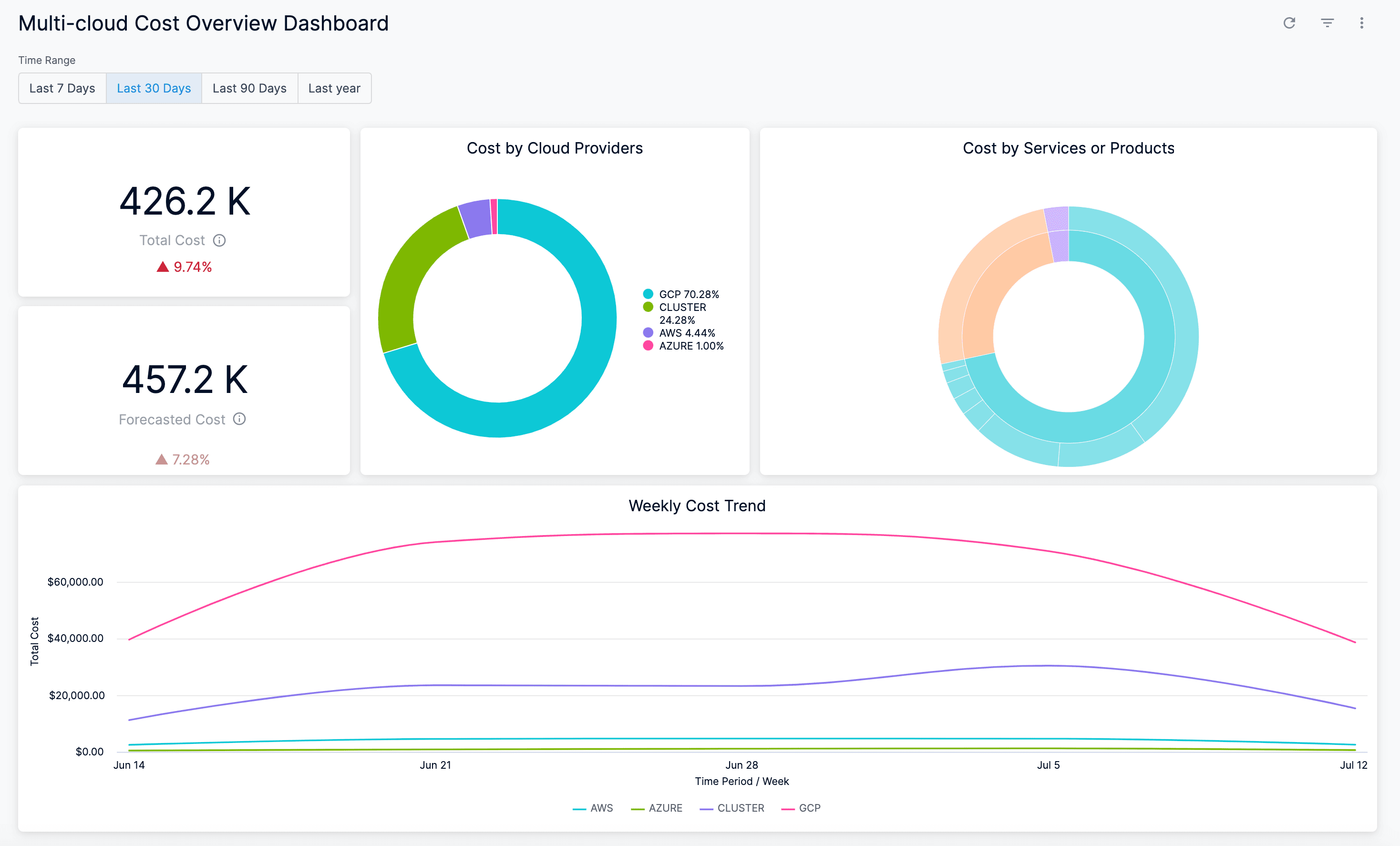Switch time range to Last year
Screen dimensions: 1400x846
[335, 88]
